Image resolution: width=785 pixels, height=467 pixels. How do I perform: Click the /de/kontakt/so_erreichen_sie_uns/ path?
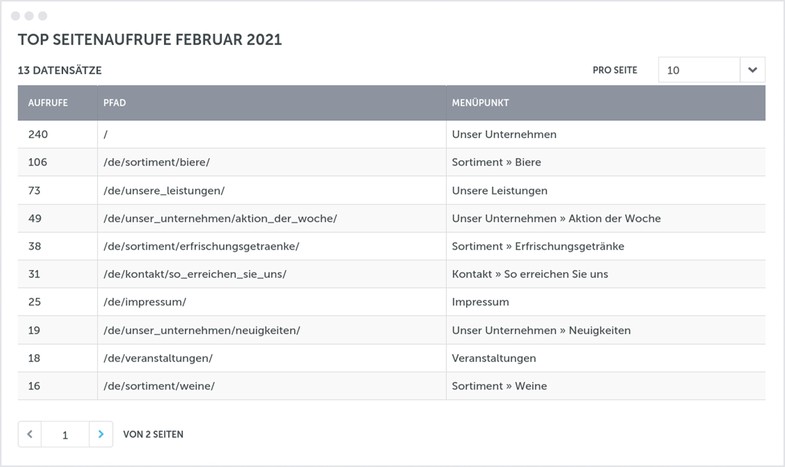194,274
